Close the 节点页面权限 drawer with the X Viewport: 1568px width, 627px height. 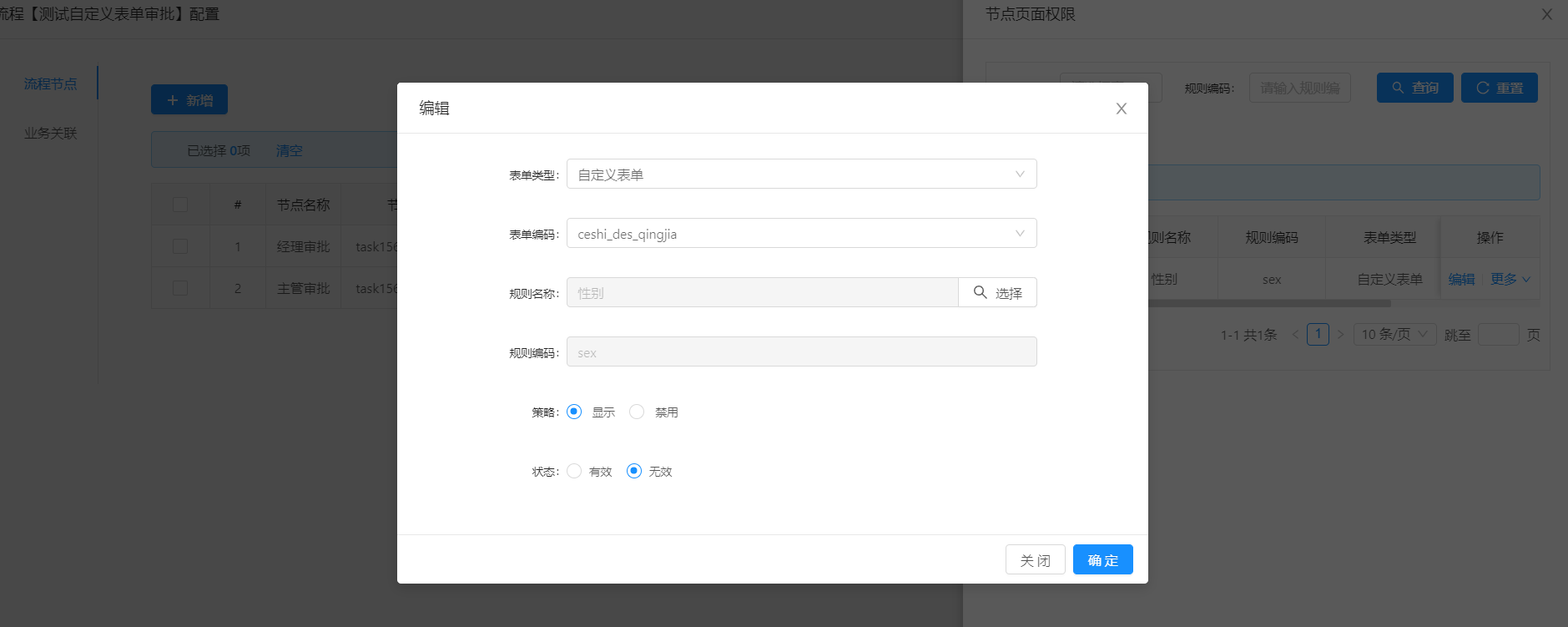pyautogui.click(x=1546, y=14)
